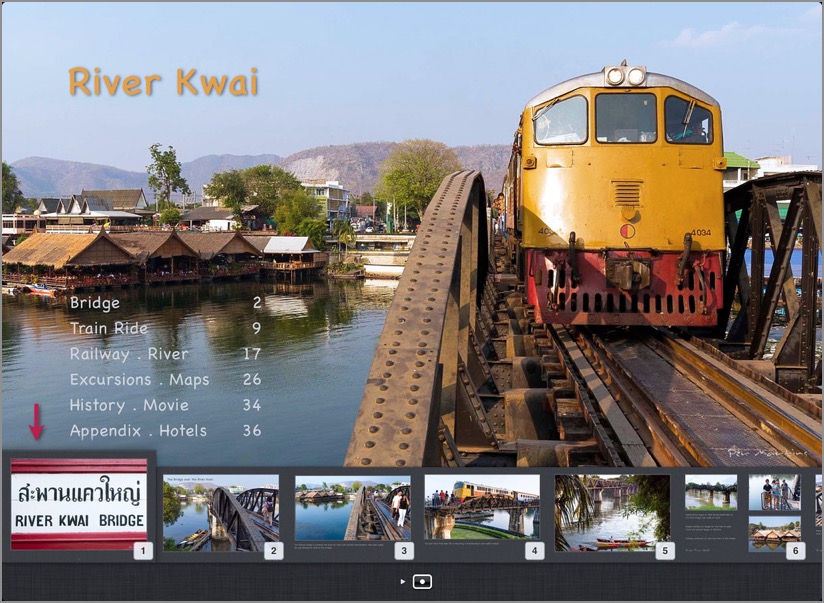824x603 pixels.
Task: Jump to Railway . River on page 17
Action: pos(128,354)
